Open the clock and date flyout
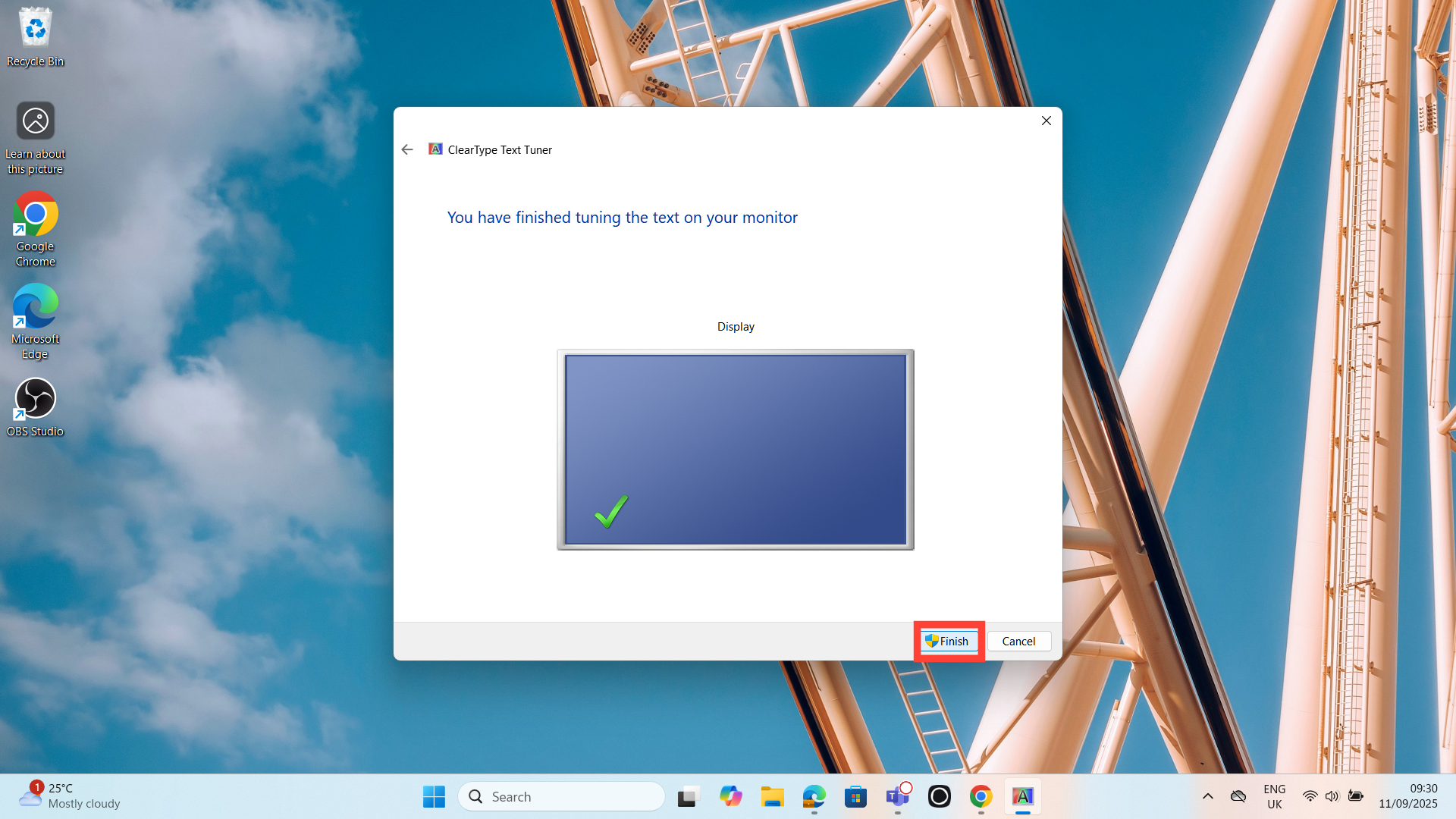The width and height of the screenshot is (1456, 819). (x=1407, y=796)
